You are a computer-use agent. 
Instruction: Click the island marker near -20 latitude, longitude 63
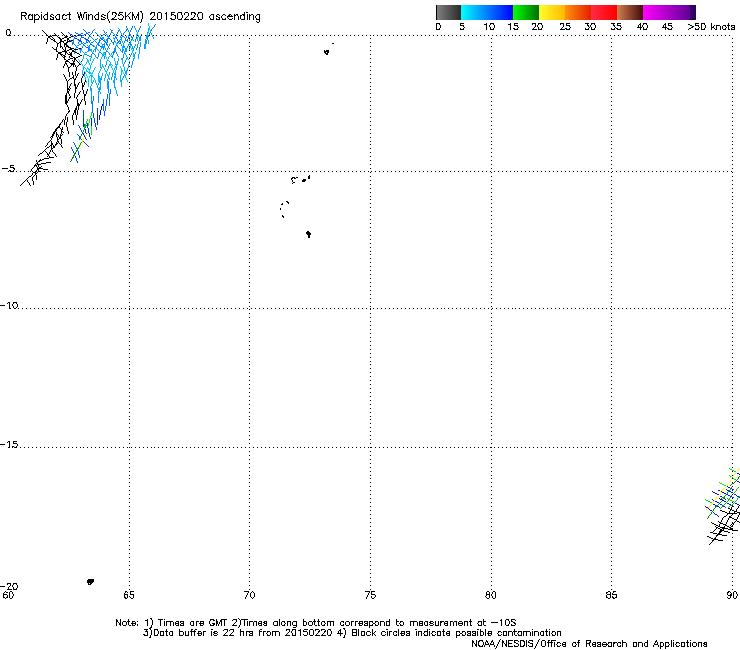[x=91, y=582]
